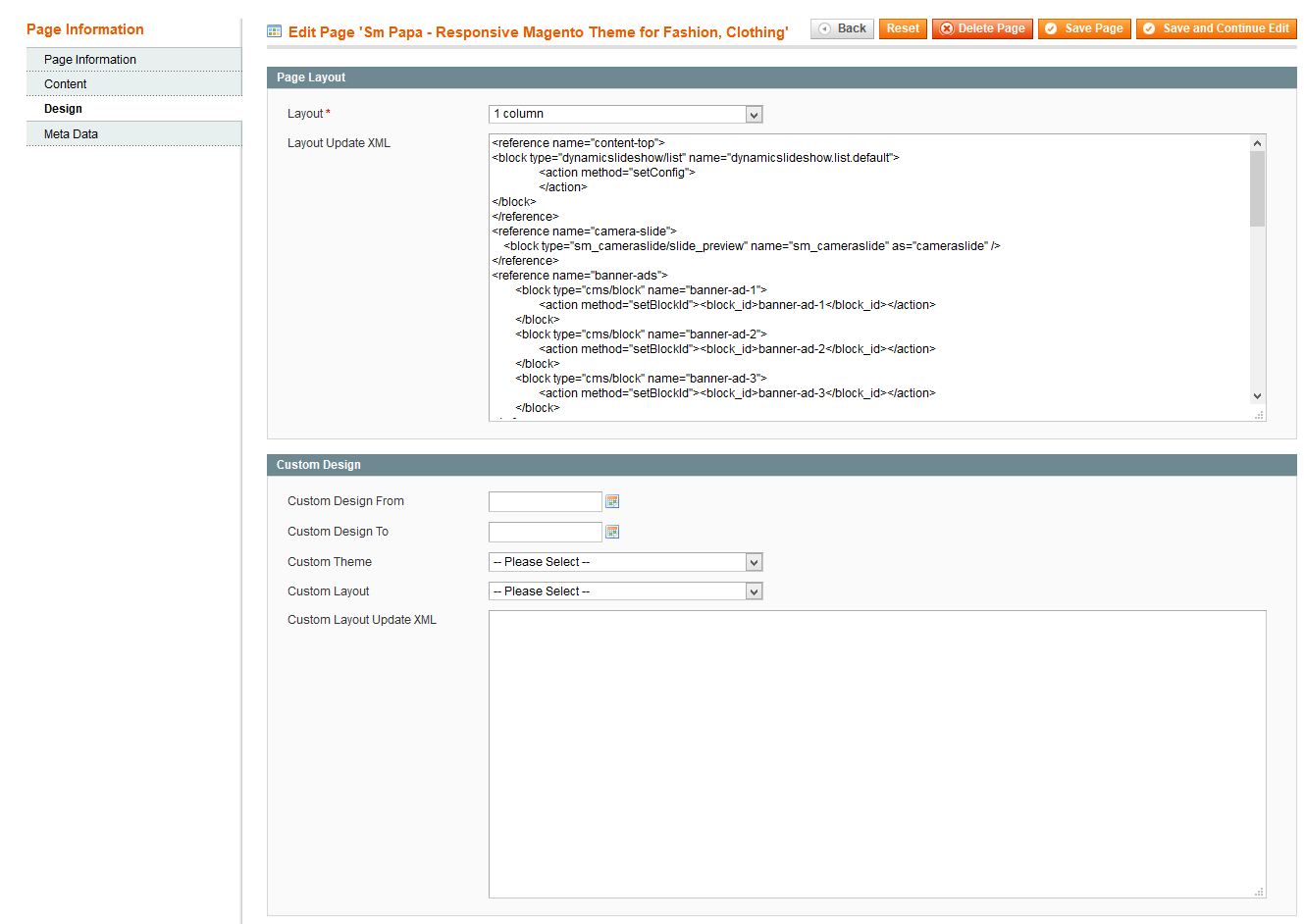This screenshot has height=924, width=1304.
Task: Go to the Meta Data tab
Action: [71, 134]
